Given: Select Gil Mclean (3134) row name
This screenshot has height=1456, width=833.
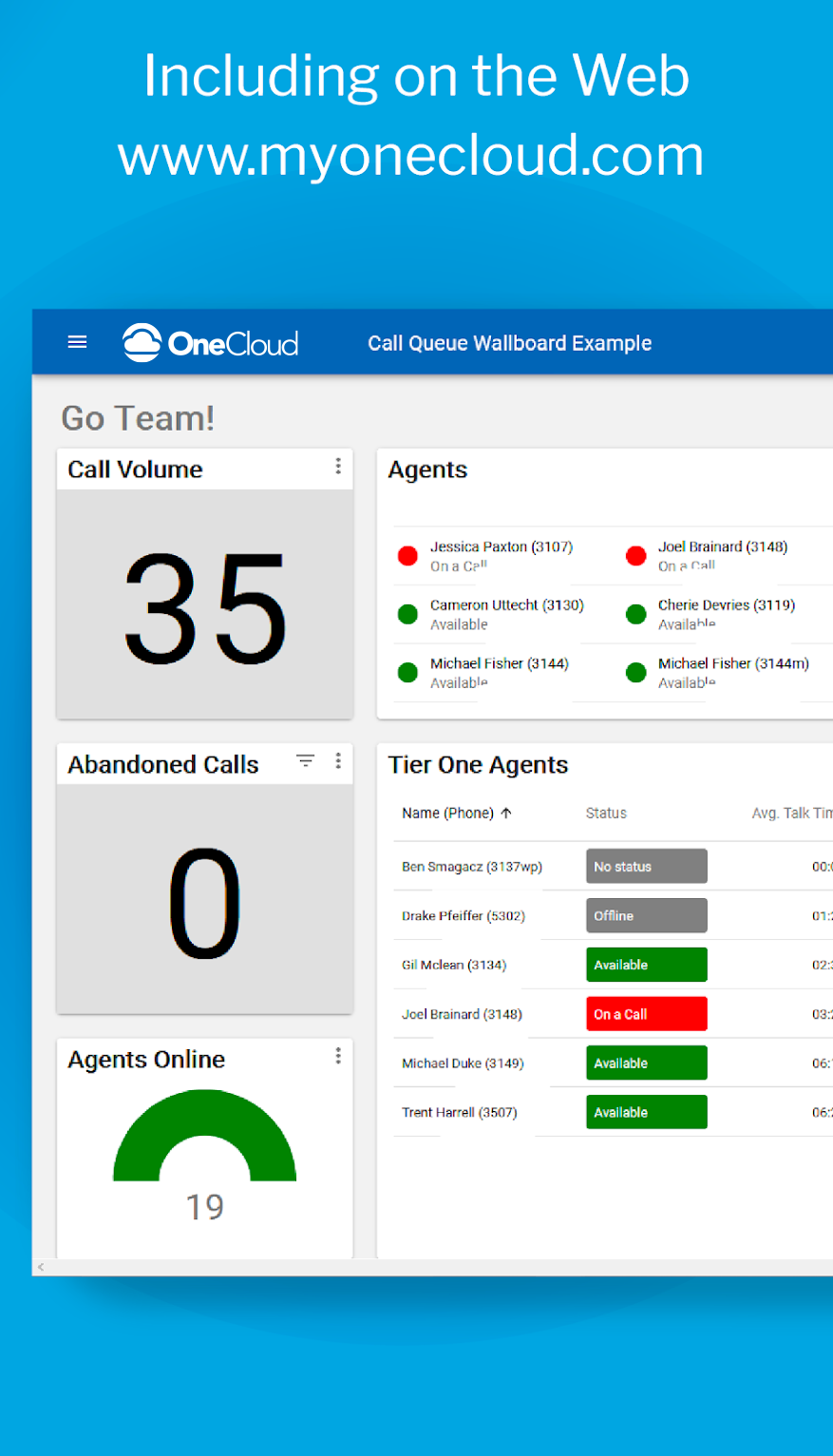Looking at the screenshot, I should 454,965.
